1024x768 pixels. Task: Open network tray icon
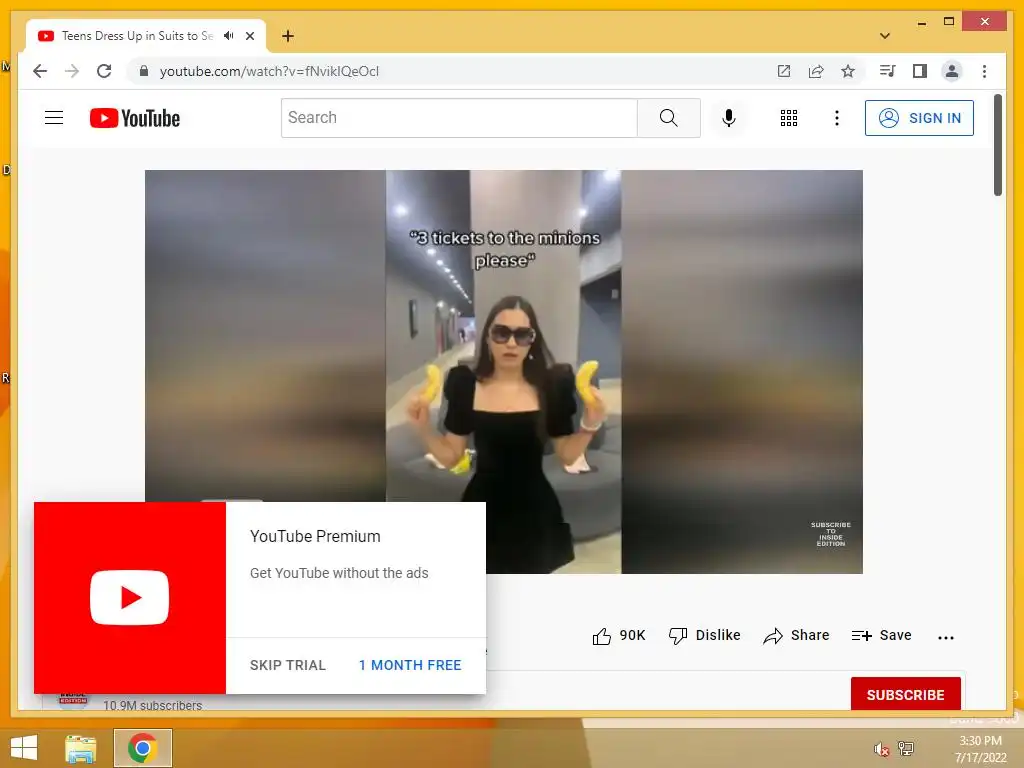pyautogui.click(x=906, y=749)
